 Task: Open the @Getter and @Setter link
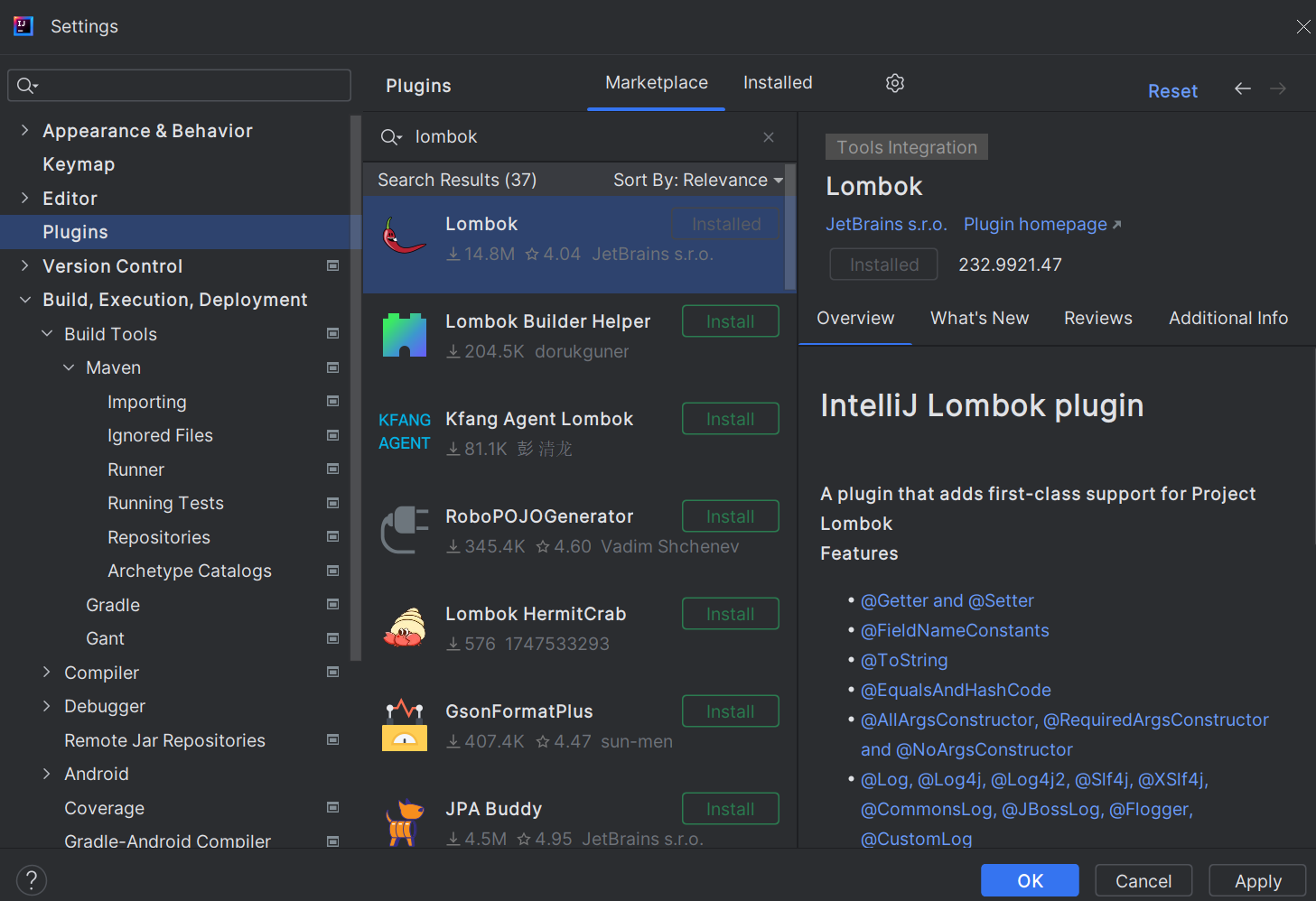point(947,600)
